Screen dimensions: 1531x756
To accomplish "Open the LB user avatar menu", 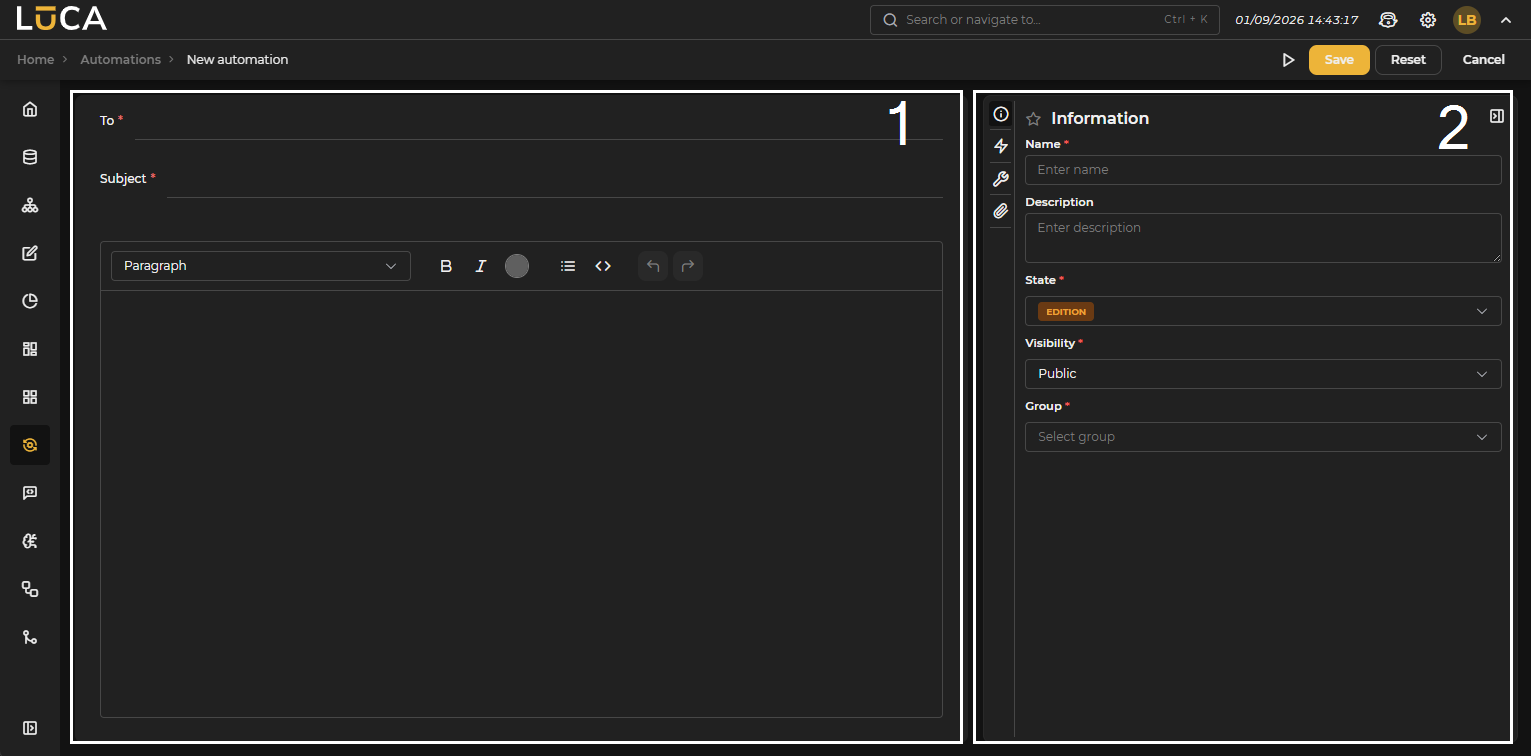I will click(1467, 19).
